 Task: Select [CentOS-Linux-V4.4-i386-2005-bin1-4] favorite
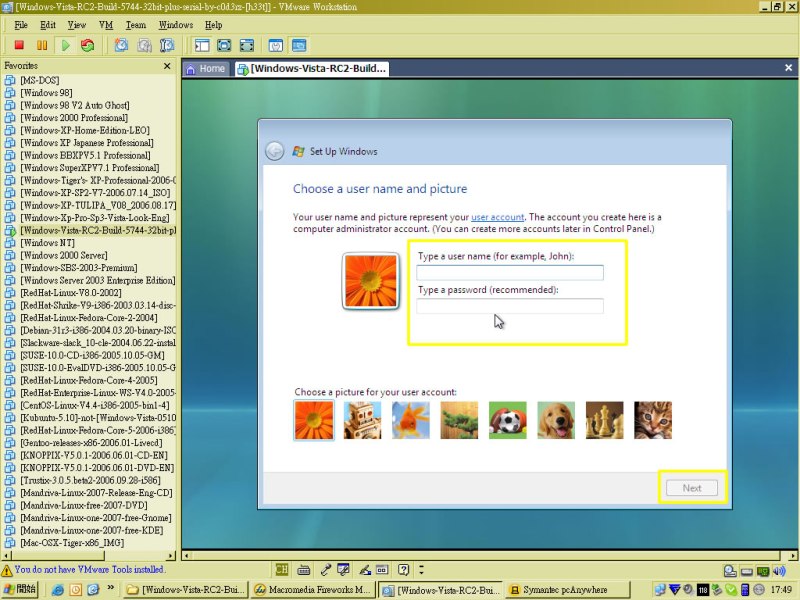tap(95, 405)
